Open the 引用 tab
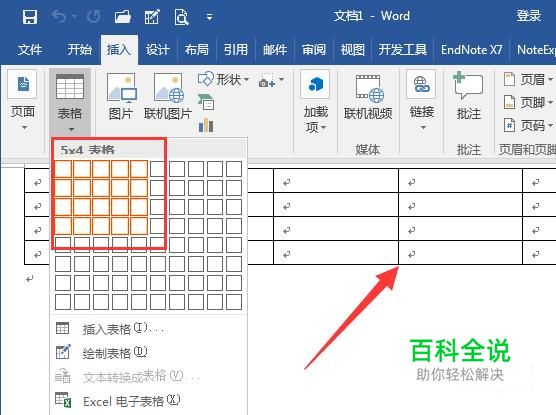The height and width of the screenshot is (415, 556). click(x=235, y=50)
